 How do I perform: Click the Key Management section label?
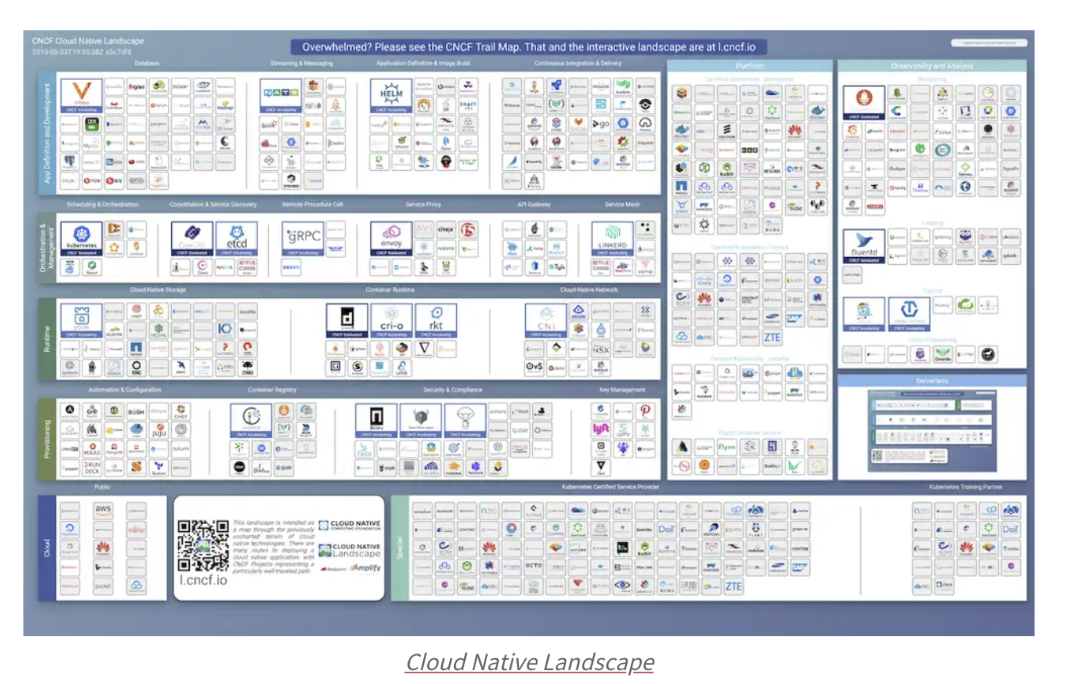[623, 390]
